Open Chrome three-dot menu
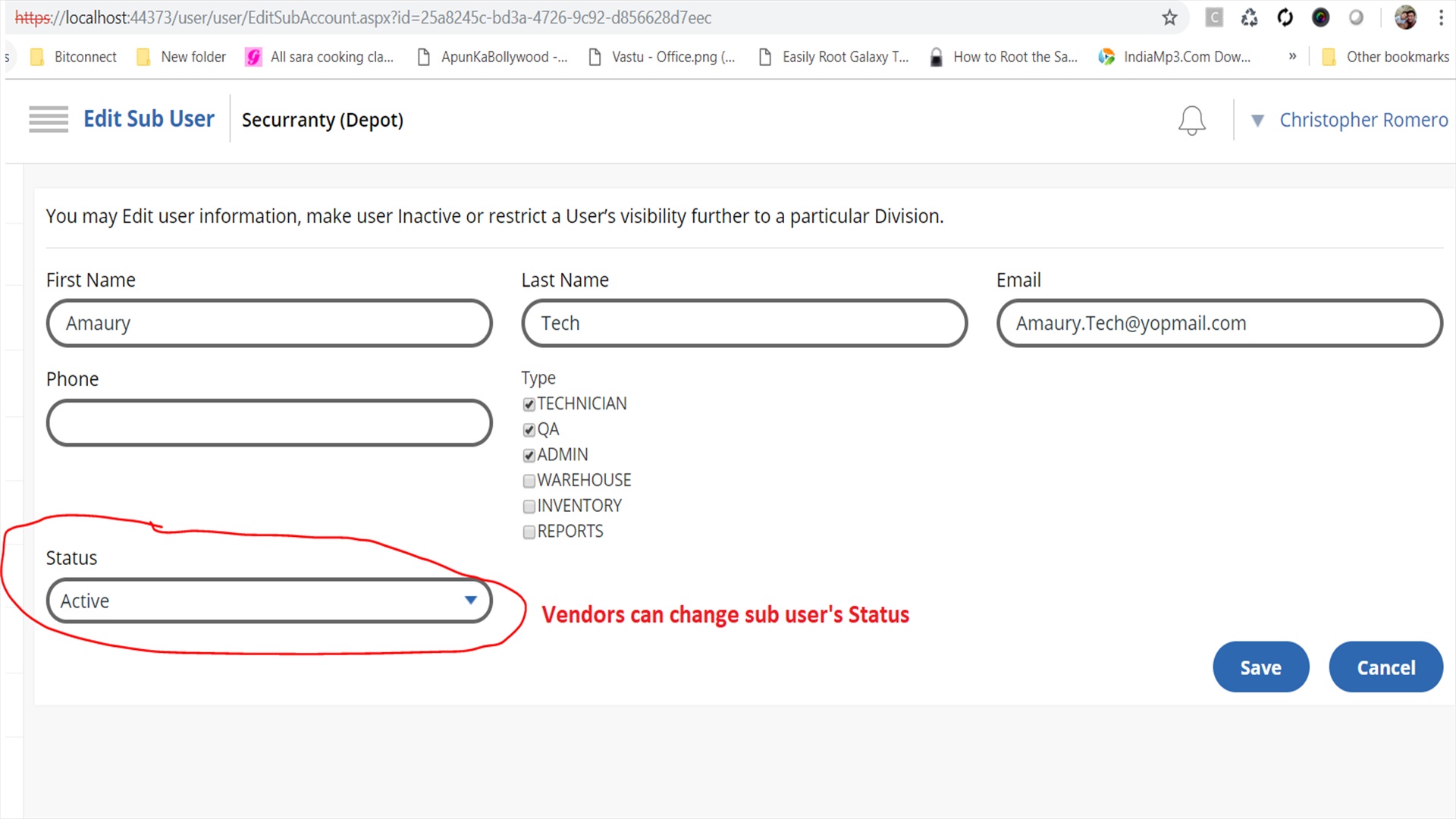This screenshot has height=819, width=1456. pyautogui.click(x=1441, y=17)
